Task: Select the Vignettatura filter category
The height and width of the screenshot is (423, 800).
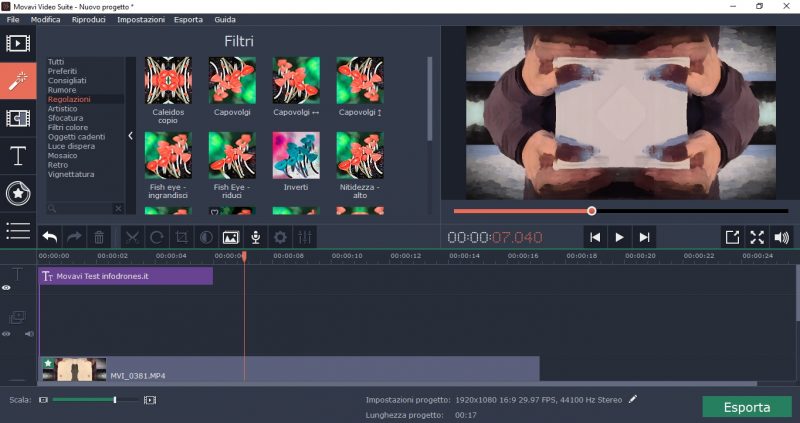Action: point(71,175)
